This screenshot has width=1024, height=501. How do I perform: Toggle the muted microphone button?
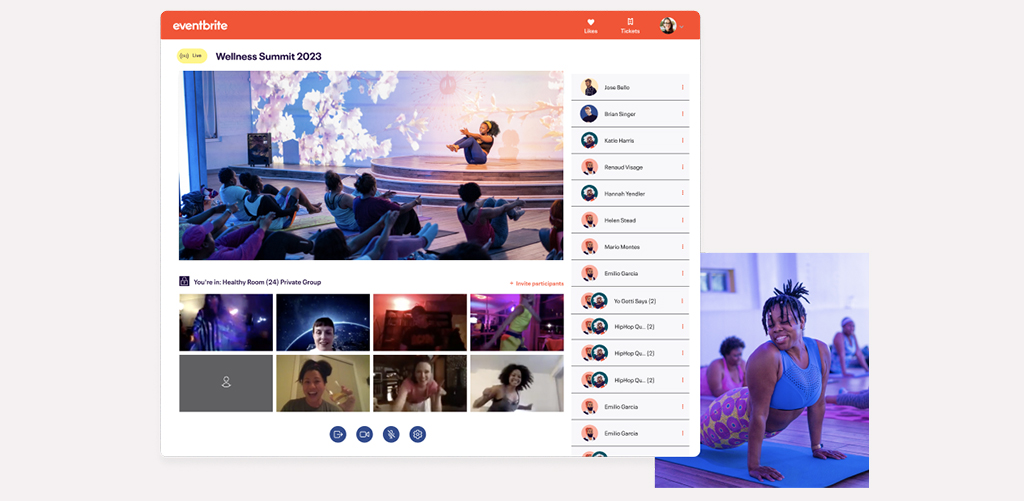(x=391, y=434)
